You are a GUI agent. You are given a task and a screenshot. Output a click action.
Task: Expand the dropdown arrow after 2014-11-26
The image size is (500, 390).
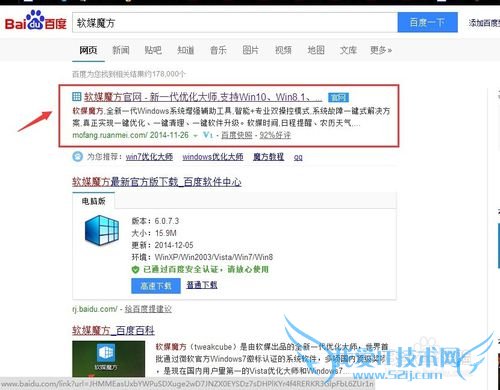[x=196, y=136]
